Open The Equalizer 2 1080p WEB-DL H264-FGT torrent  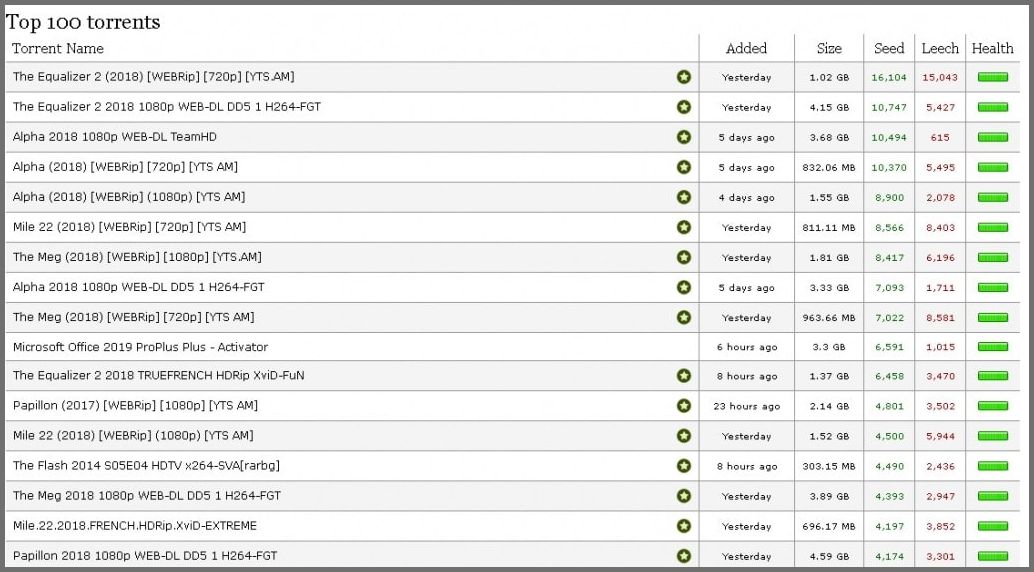pyautogui.click(x=167, y=107)
